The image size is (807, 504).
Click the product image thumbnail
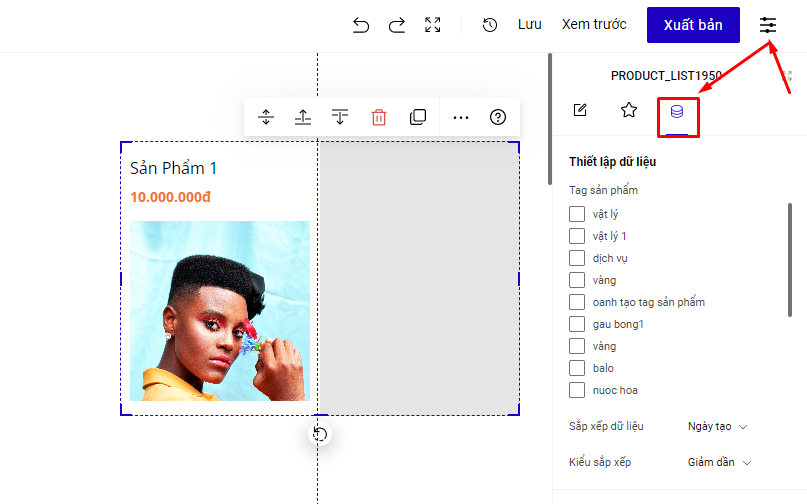(220, 310)
